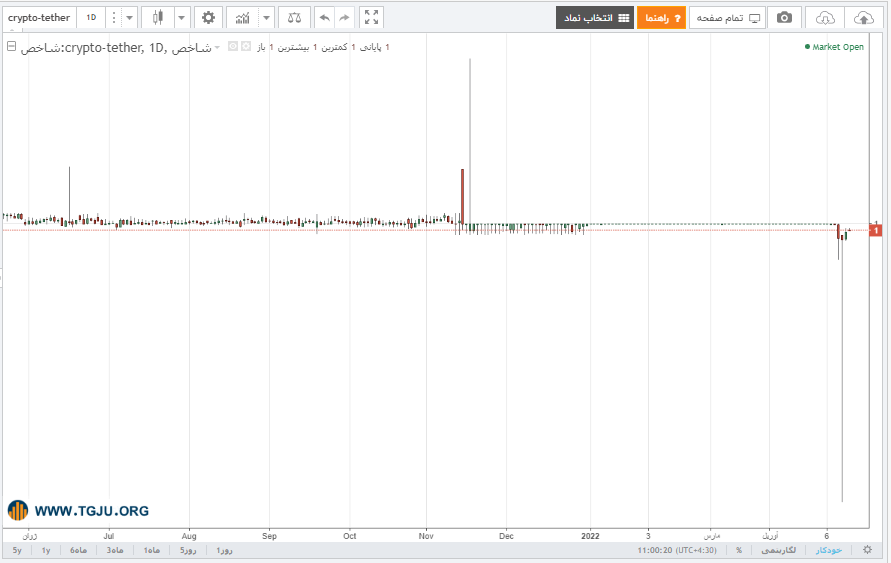Click the compare scales icon
Screen dimensions: 891x563
(x=294, y=18)
